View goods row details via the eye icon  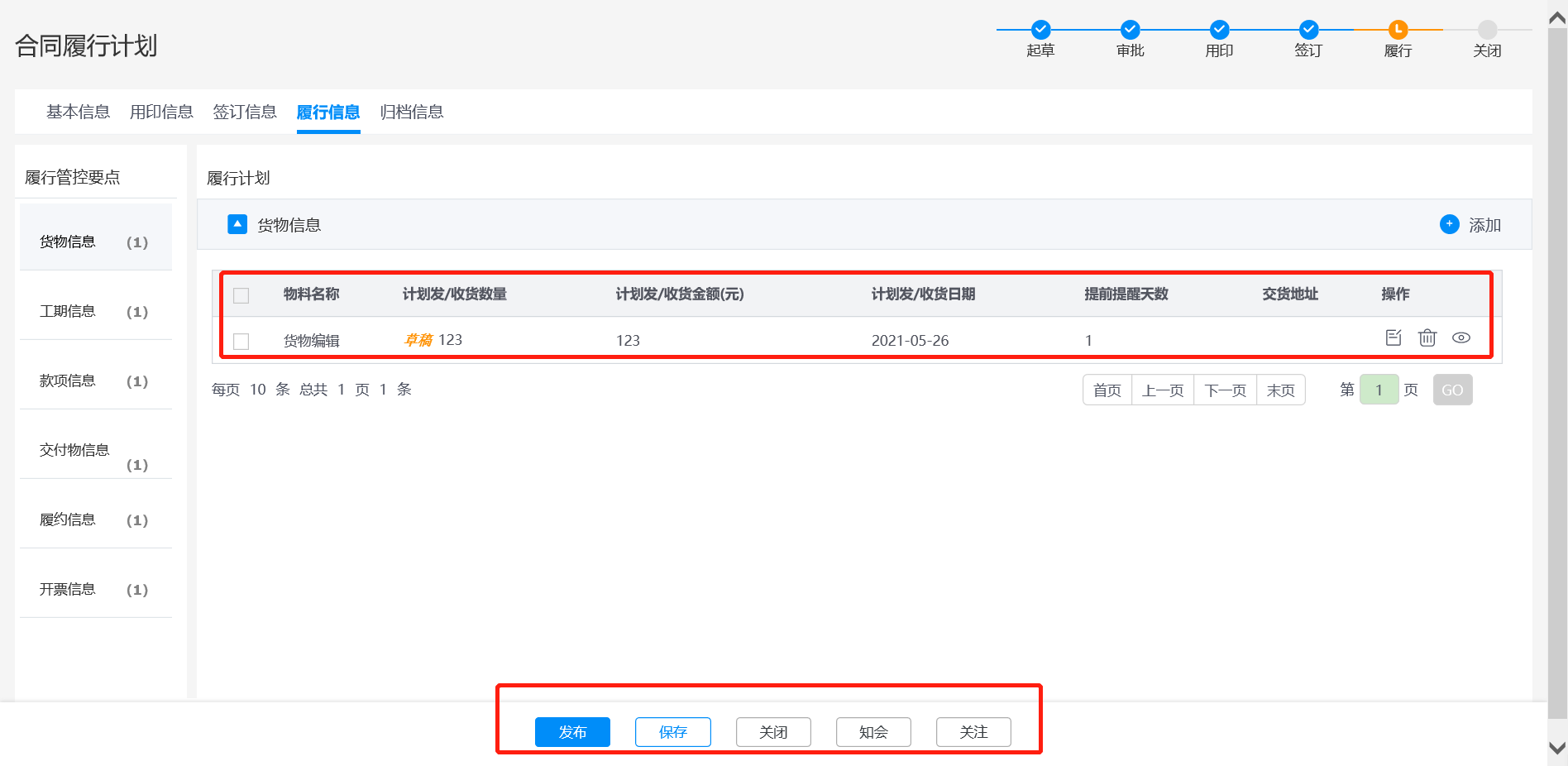(1461, 338)
